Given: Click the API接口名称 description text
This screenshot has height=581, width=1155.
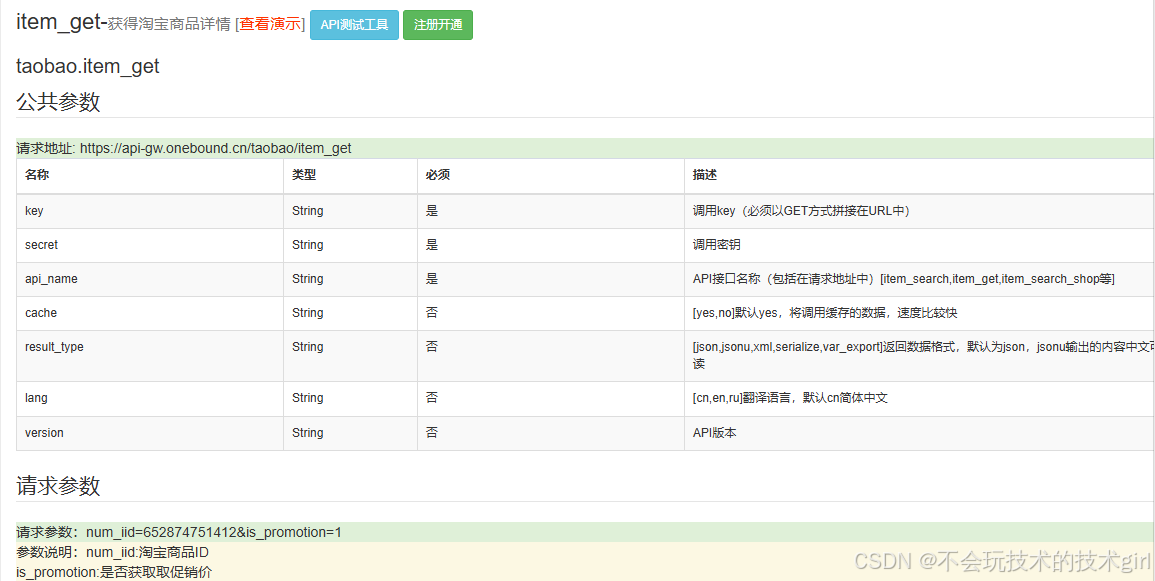Looking at the screenshot, I should pyautogui.click(x=903, y=279).
